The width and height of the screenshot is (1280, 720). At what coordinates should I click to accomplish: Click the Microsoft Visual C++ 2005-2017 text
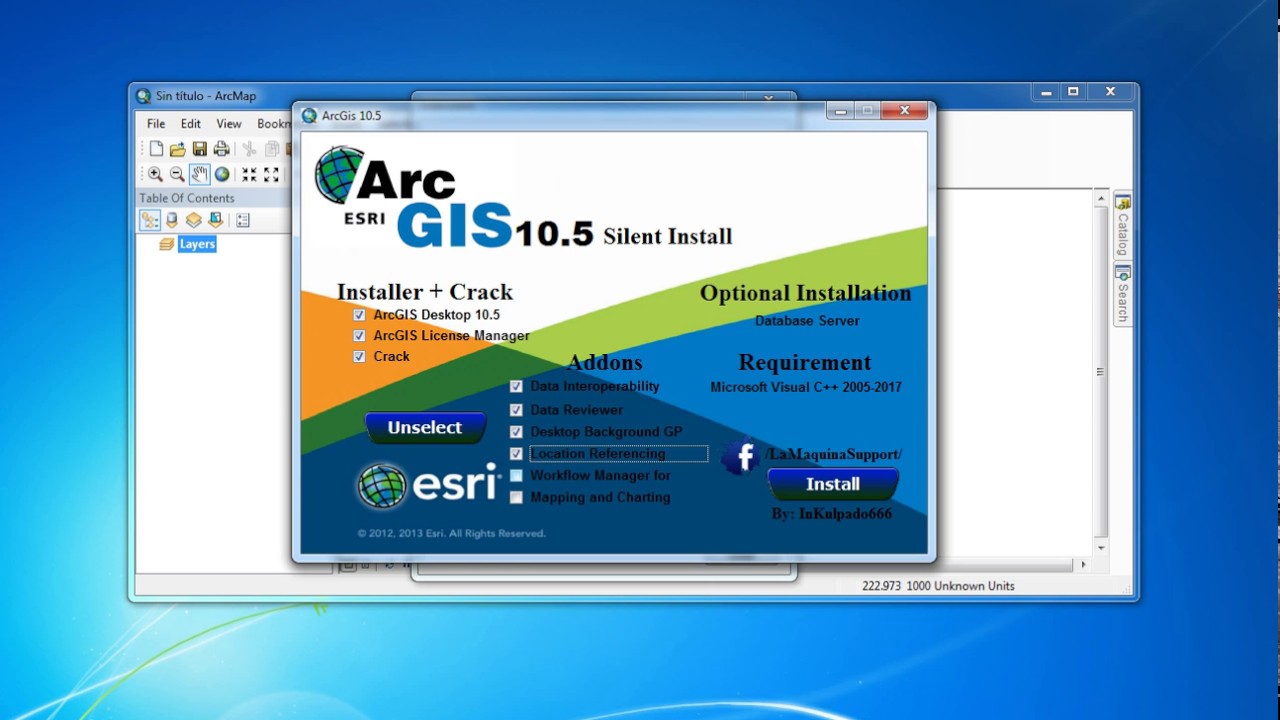pyautogui.click(x=806, y=387)
